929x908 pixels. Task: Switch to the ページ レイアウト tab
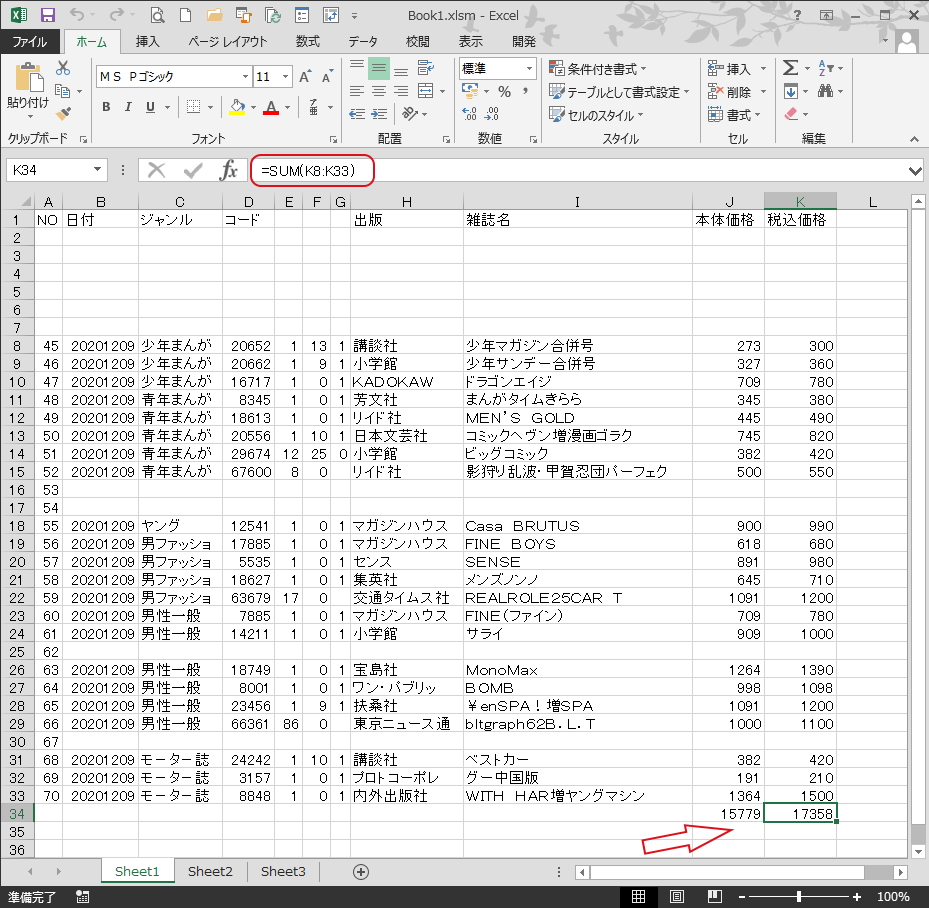pos(228,41)
